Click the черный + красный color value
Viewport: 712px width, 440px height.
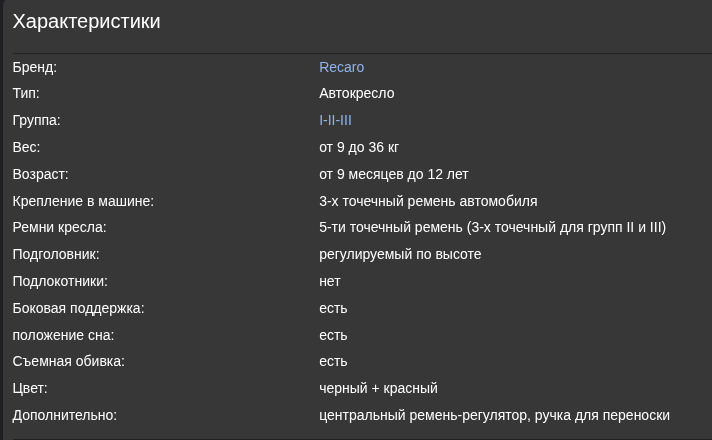378,388
